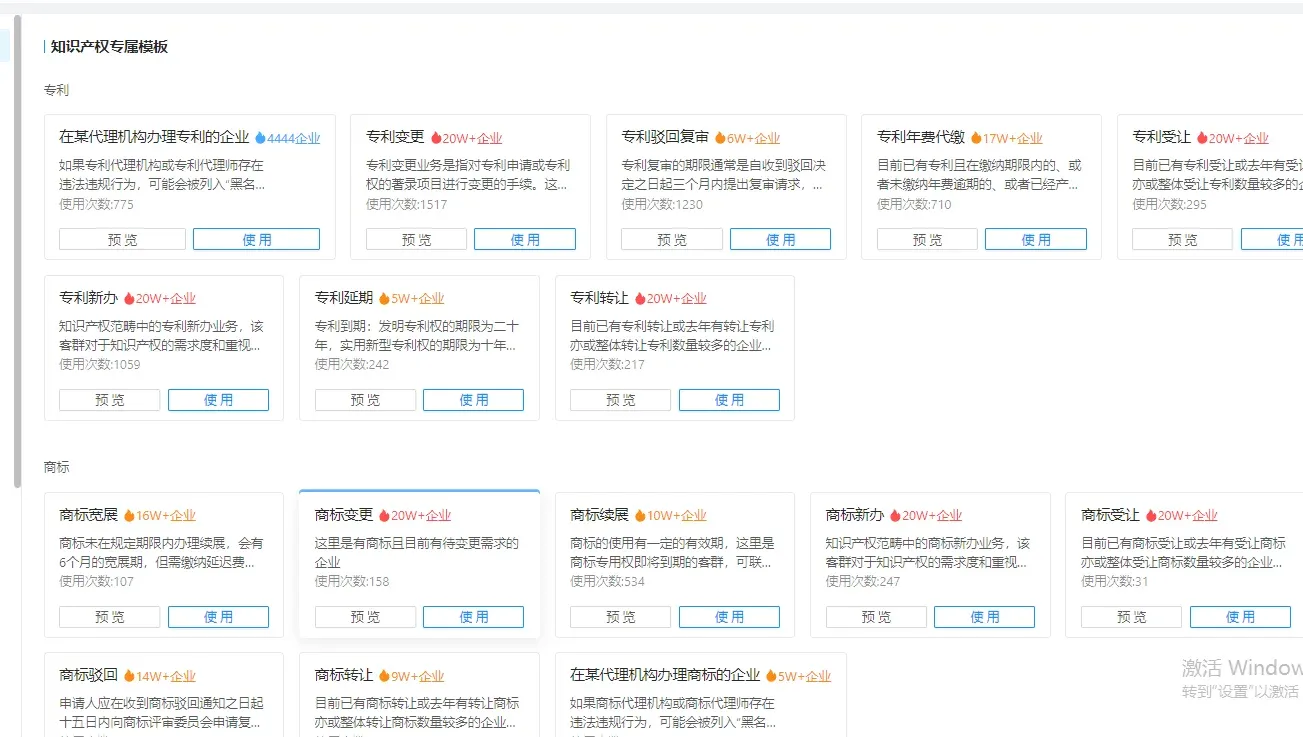Open the 17W+企业 link on 专利年费代缴
The image size is (1303, 737).
pyautogui.click(x=1013, y=138)
